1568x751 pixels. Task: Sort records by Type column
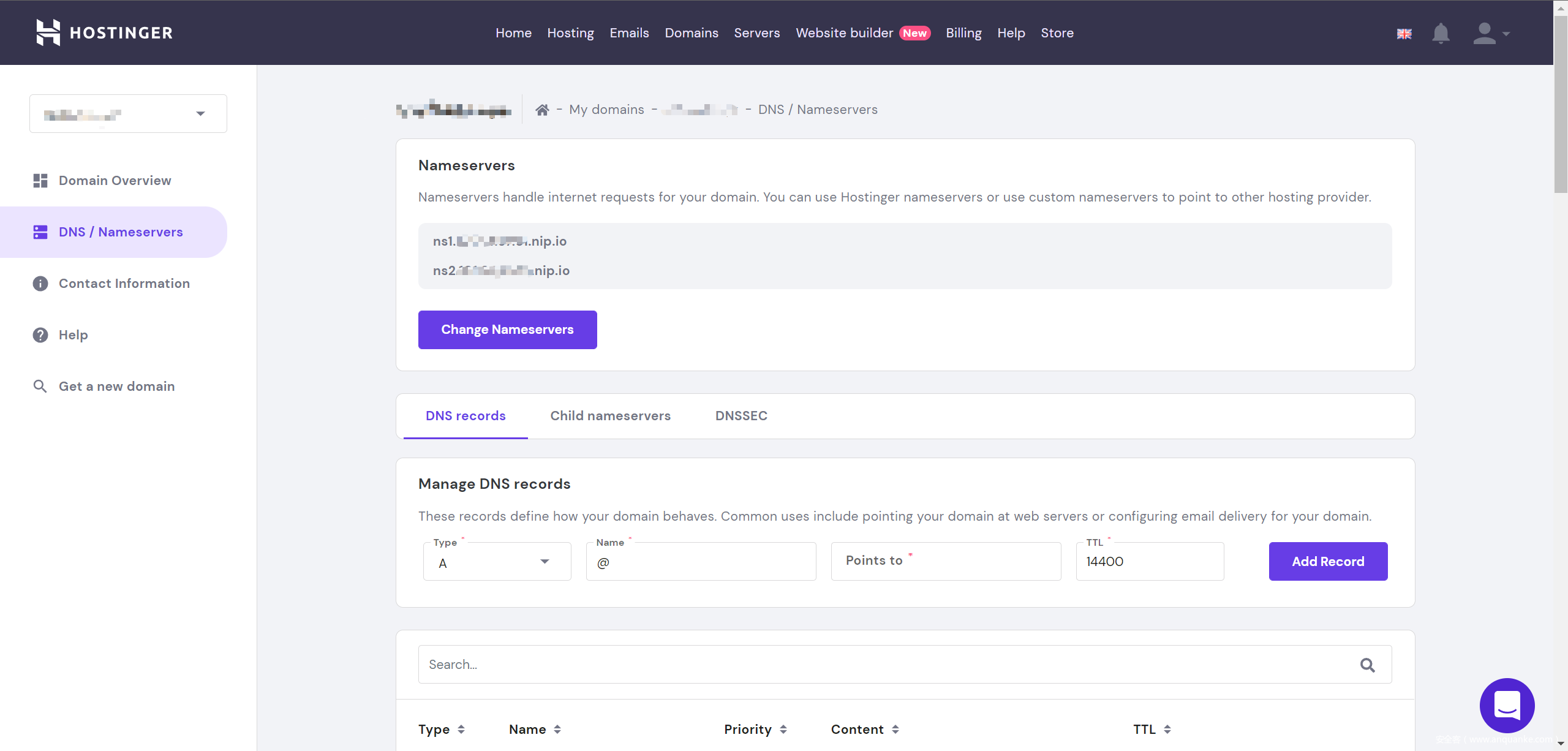(x=461, y=729)
